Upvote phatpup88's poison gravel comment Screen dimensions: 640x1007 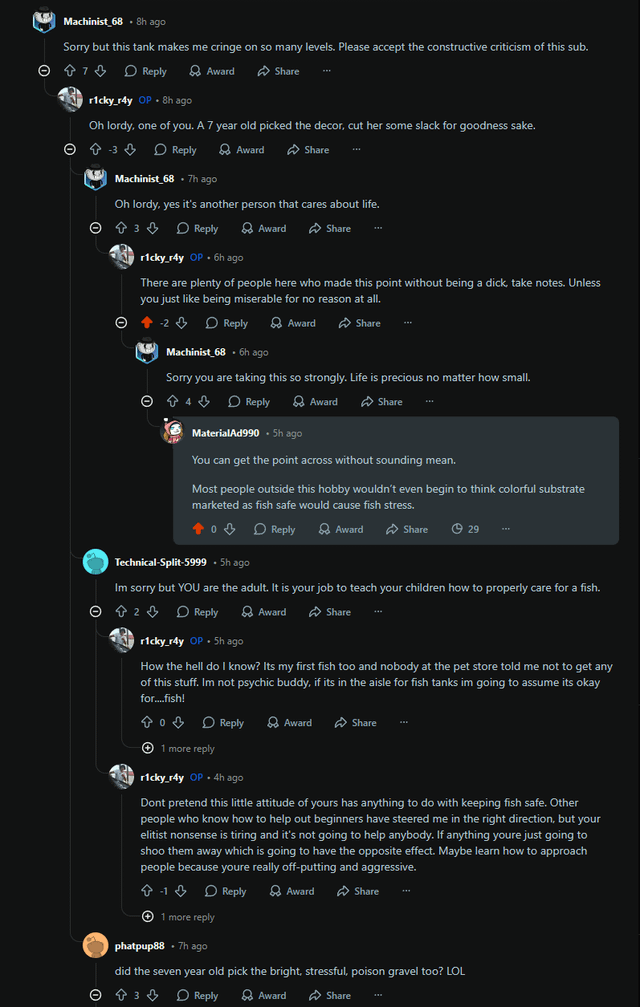[121, 995]
